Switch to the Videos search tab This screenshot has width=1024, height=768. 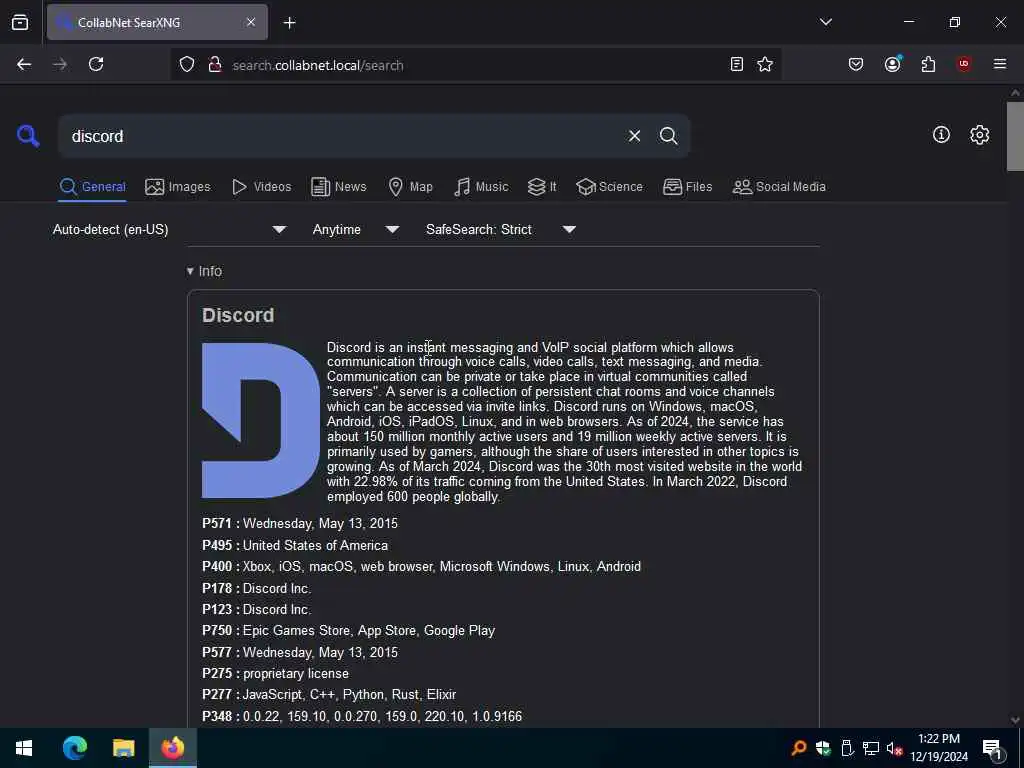coord(261,187)
